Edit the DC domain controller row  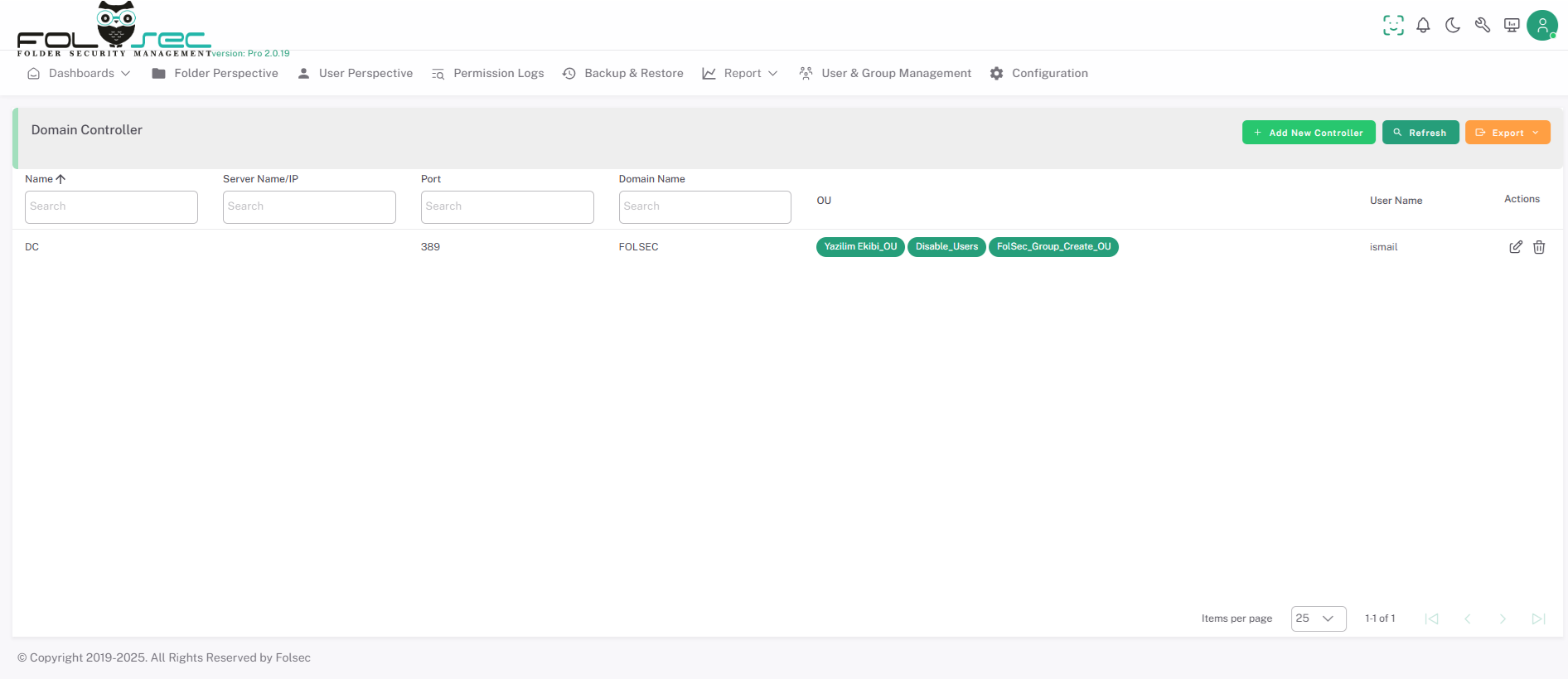pos(1515,247)
